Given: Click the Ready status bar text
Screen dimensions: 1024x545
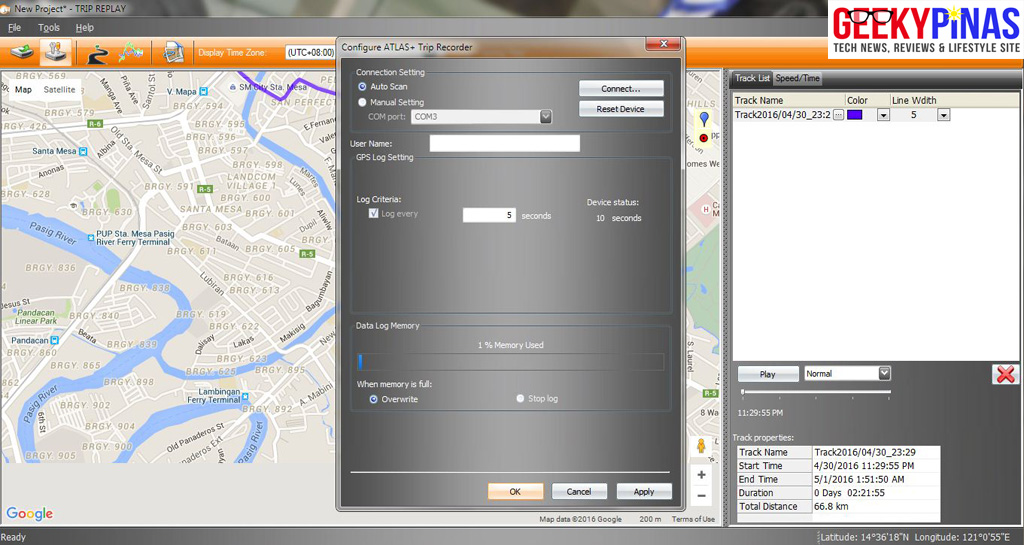Looking at the screenshot, I should point(14,538).
